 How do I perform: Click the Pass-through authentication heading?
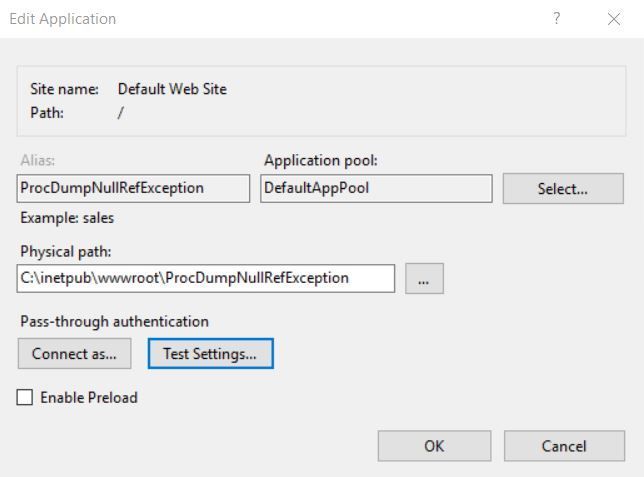[114, 322]
